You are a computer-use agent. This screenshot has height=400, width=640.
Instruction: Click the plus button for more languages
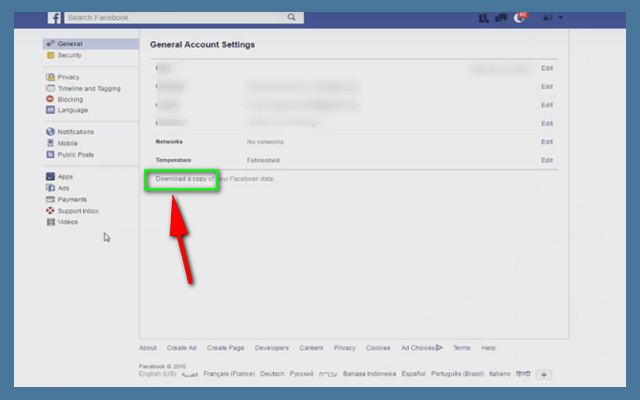pyautogui.click(x=544, y=374)
